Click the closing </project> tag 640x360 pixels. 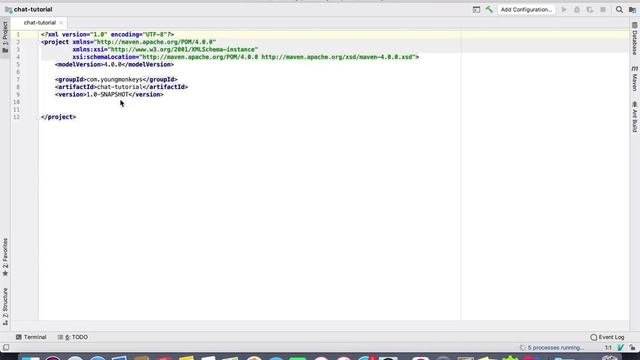pos(58,117)
